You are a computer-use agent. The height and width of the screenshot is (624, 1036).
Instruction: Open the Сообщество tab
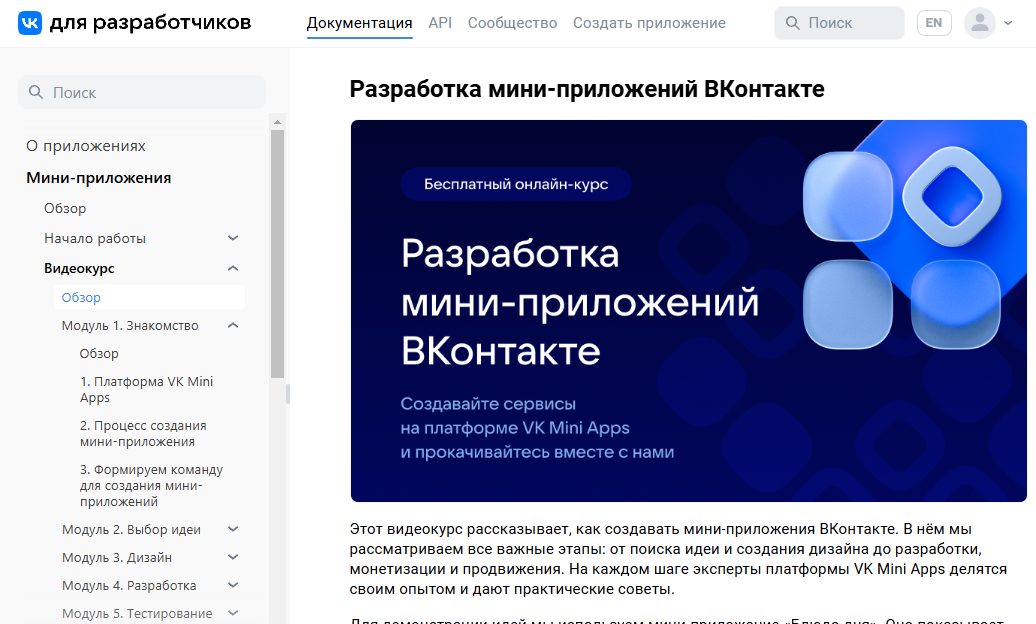512,23
